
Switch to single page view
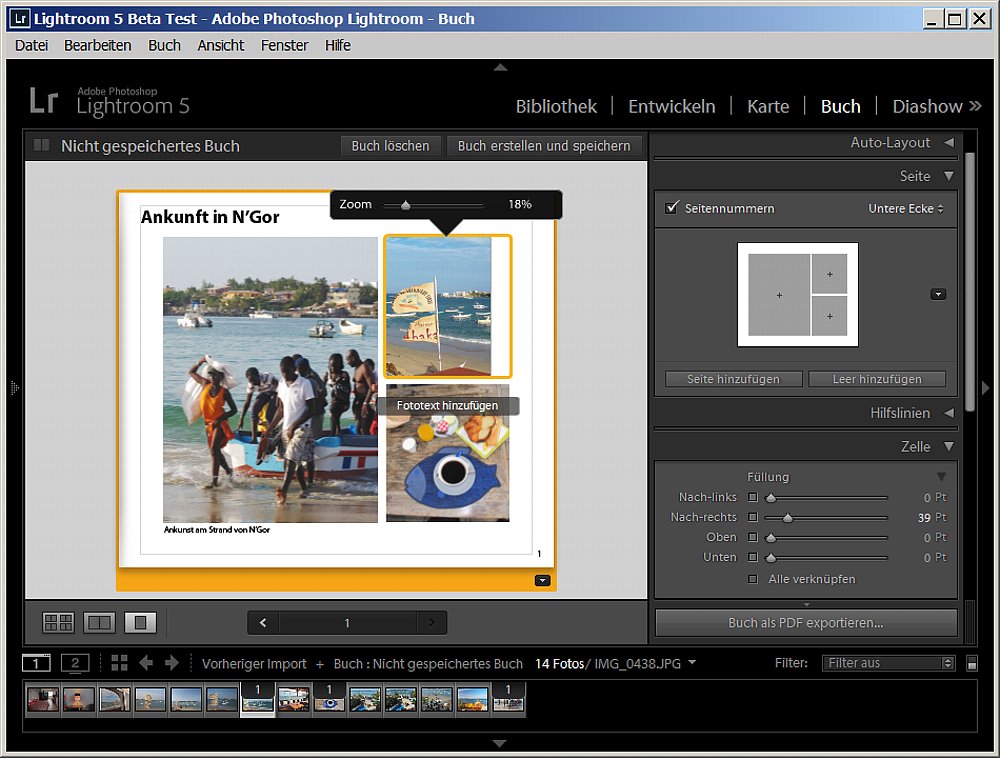pyautogui.click(x=140, y=622)
